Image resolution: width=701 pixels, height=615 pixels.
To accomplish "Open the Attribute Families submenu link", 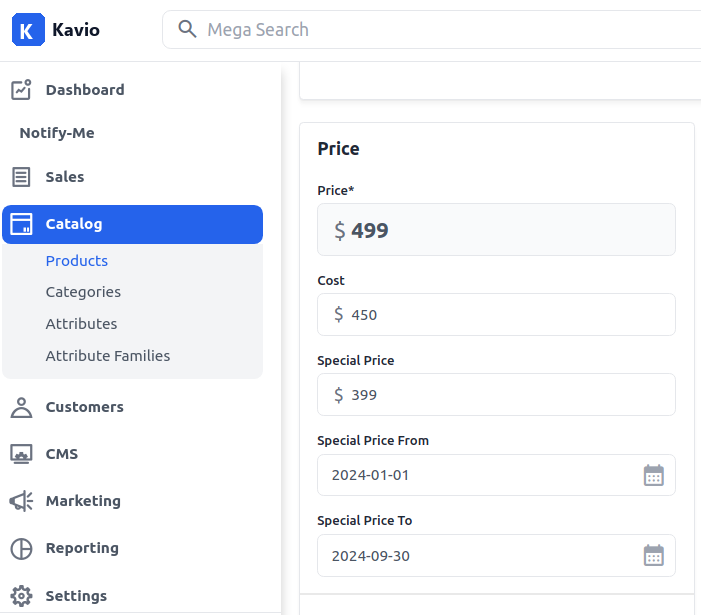I will (x=108, y=356).
